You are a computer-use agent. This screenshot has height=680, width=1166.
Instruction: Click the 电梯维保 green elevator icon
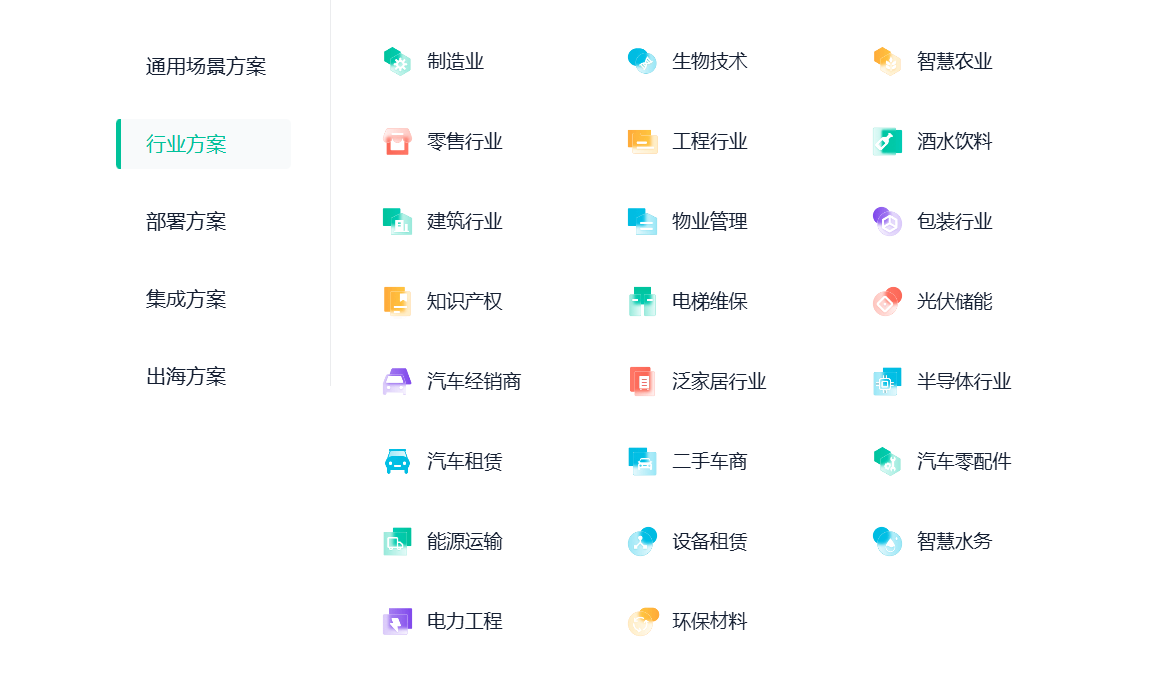[x=642, y=301]
